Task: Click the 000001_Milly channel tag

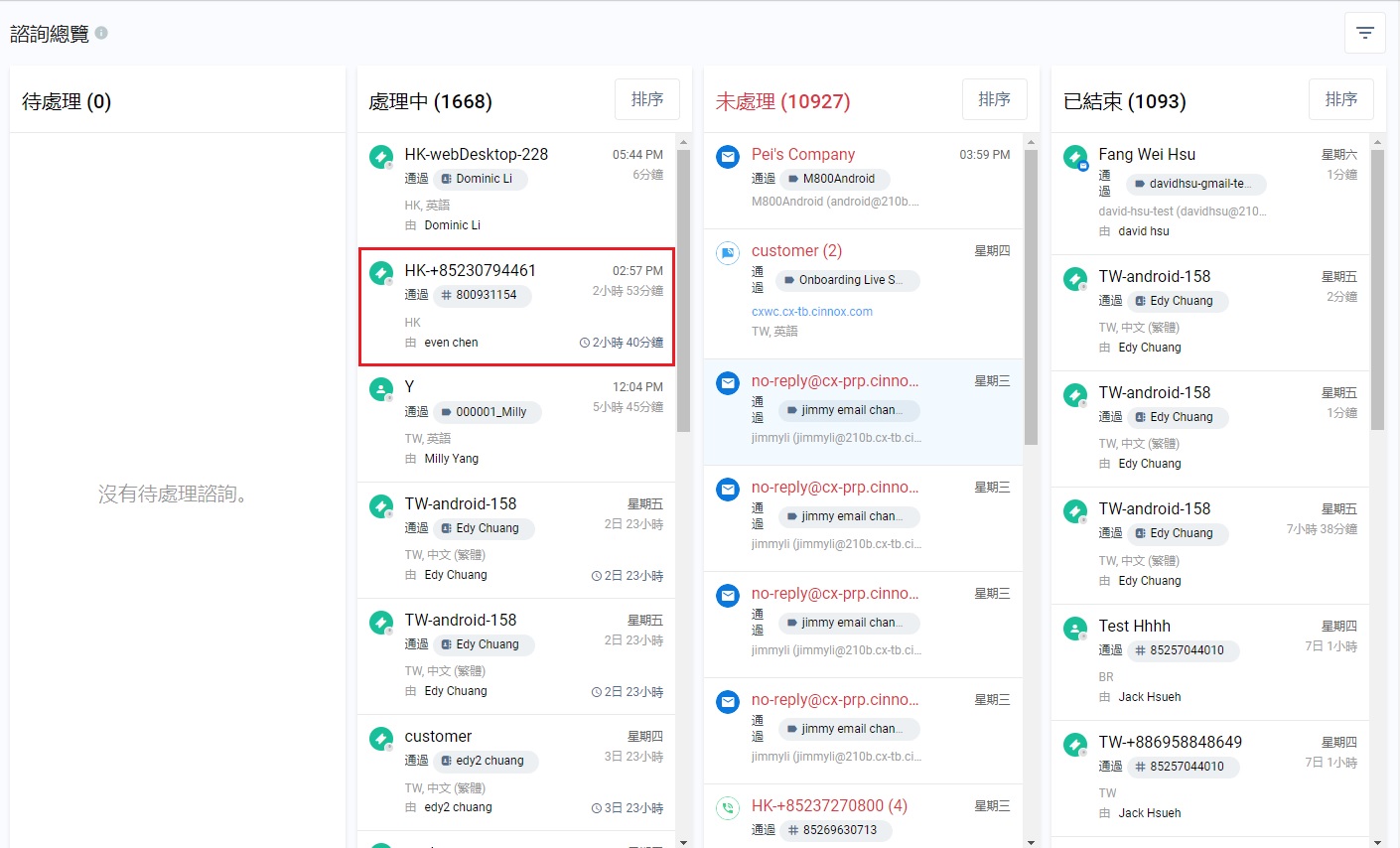Action: point(488,412)
